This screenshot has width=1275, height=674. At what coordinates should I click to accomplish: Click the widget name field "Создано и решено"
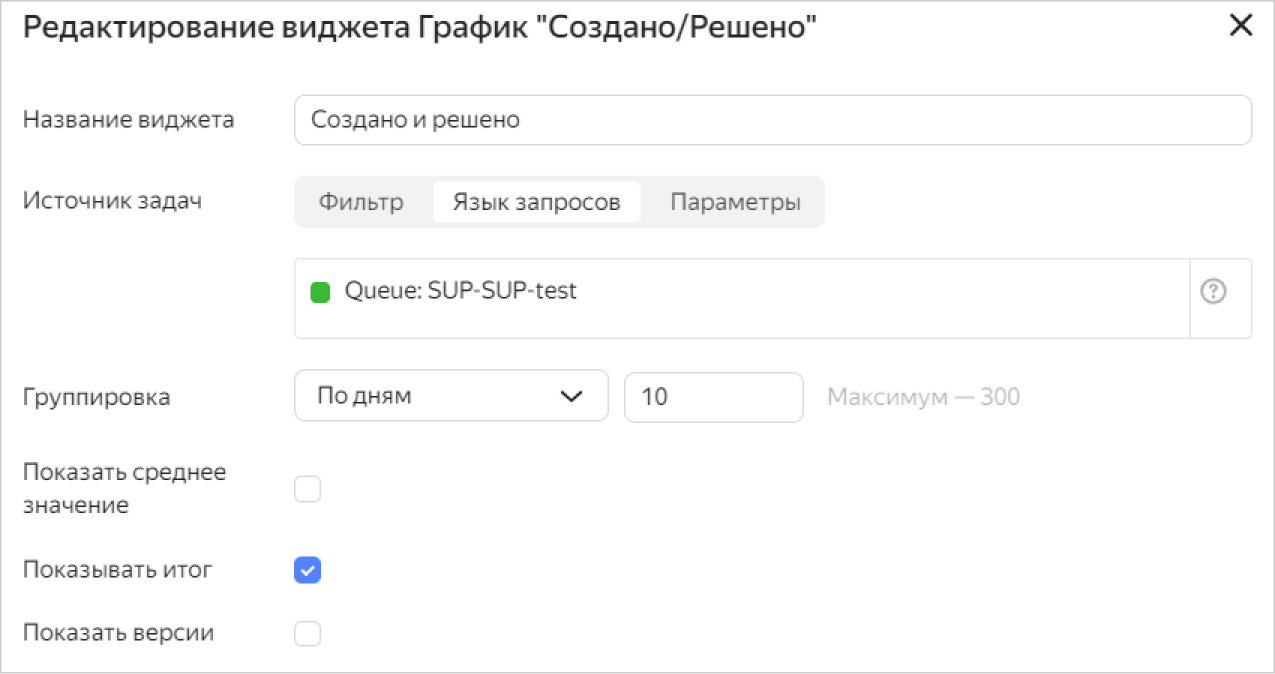coord(772,120)
